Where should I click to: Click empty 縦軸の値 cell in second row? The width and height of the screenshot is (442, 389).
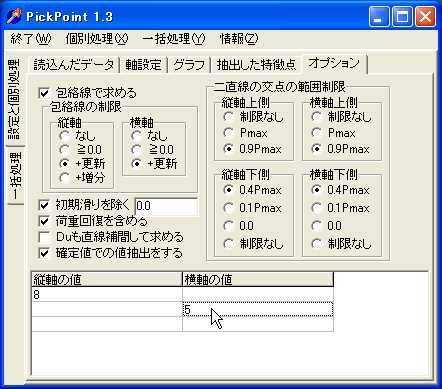(107, 309)
